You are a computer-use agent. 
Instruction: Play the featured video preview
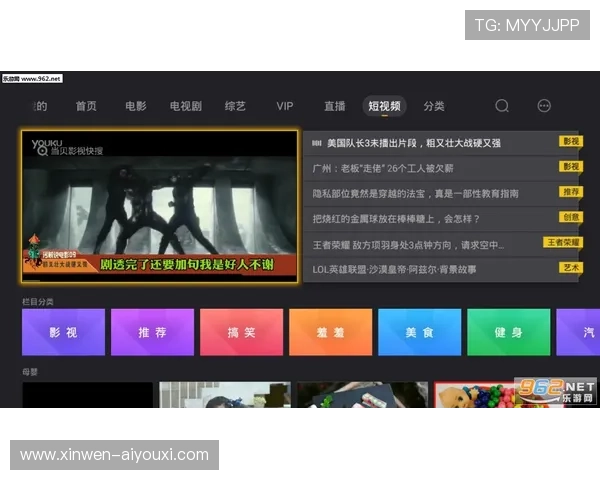click(x=160, y=207)
